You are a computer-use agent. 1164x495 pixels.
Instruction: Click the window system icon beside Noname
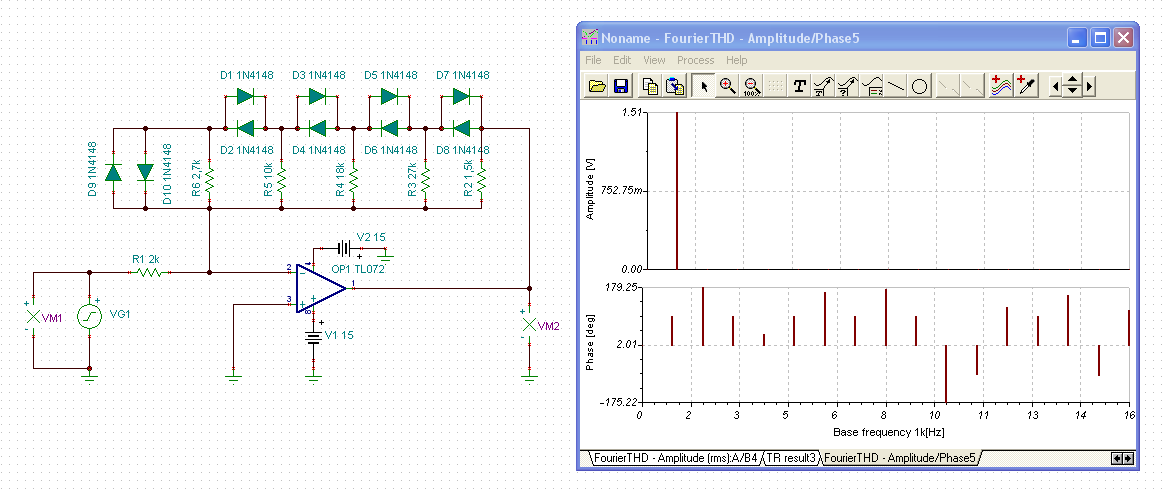pos(589,38)
